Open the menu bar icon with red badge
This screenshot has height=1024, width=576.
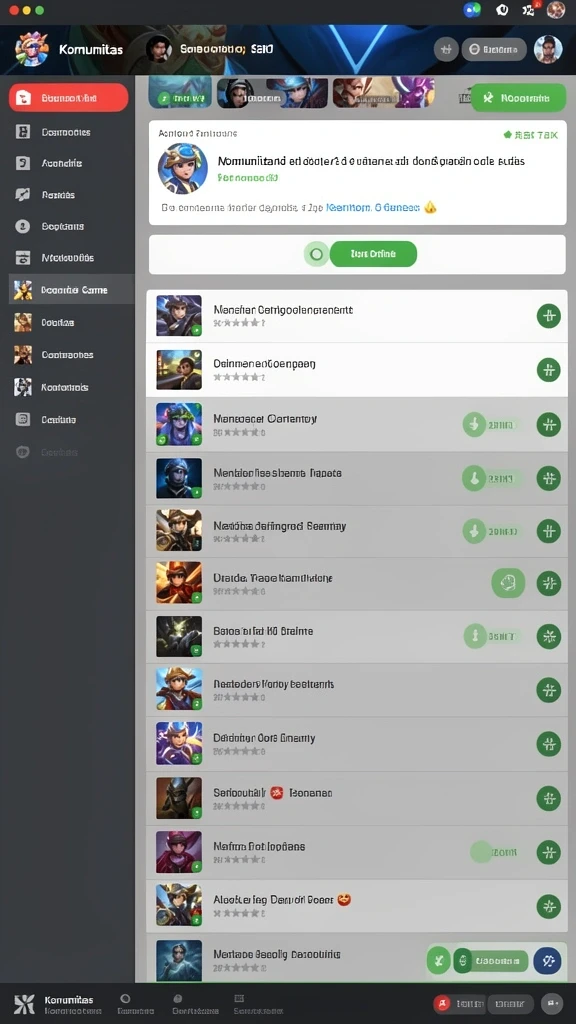click(x=529, y=9)
